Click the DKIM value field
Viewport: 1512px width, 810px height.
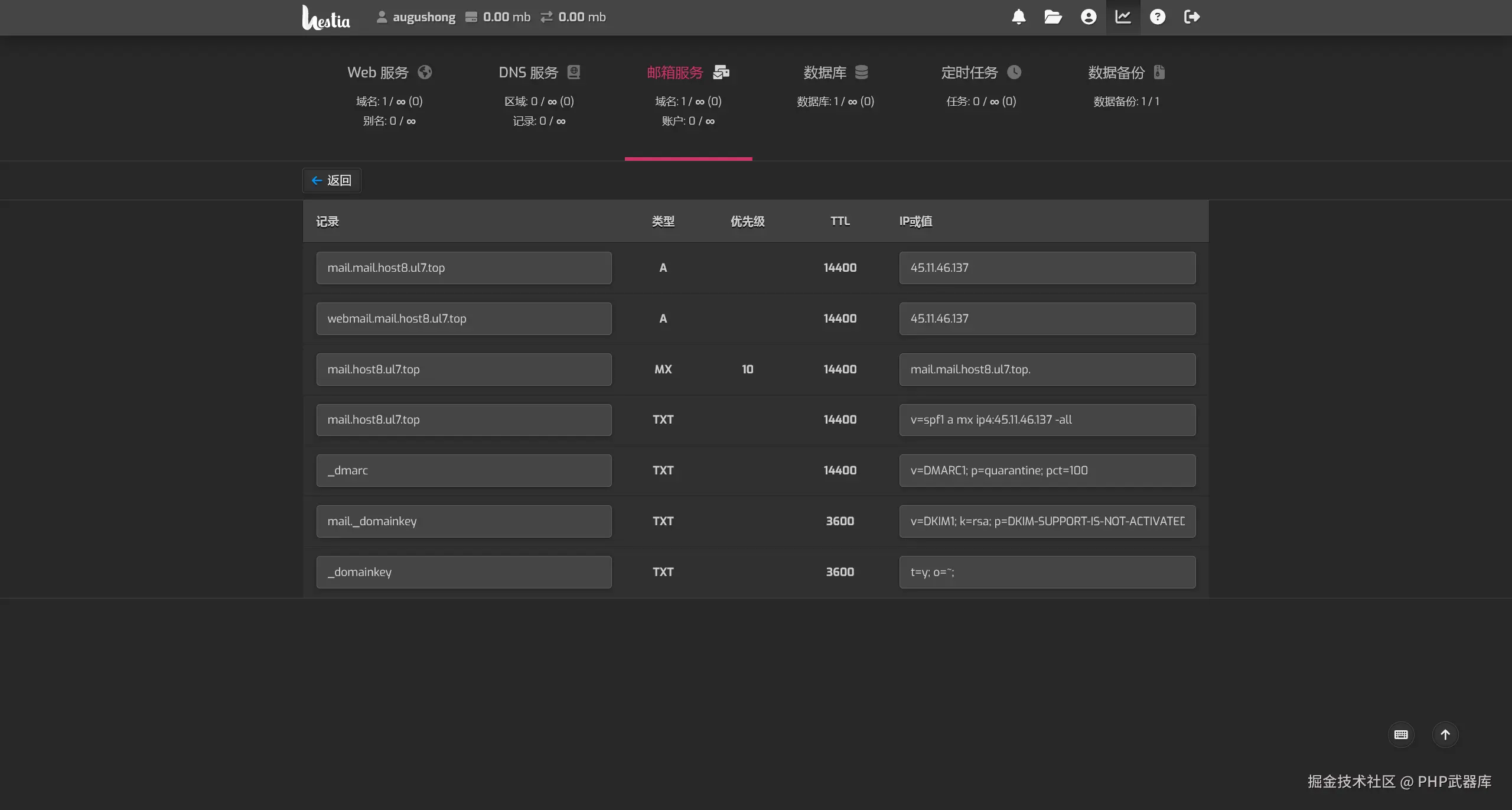coord(1047,521)
